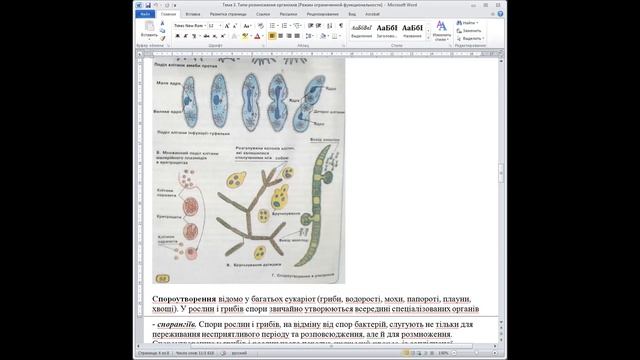Expand bulleted list options
Image resolution: width=640 pixels, height=360 pixels.
click(278, 26)
